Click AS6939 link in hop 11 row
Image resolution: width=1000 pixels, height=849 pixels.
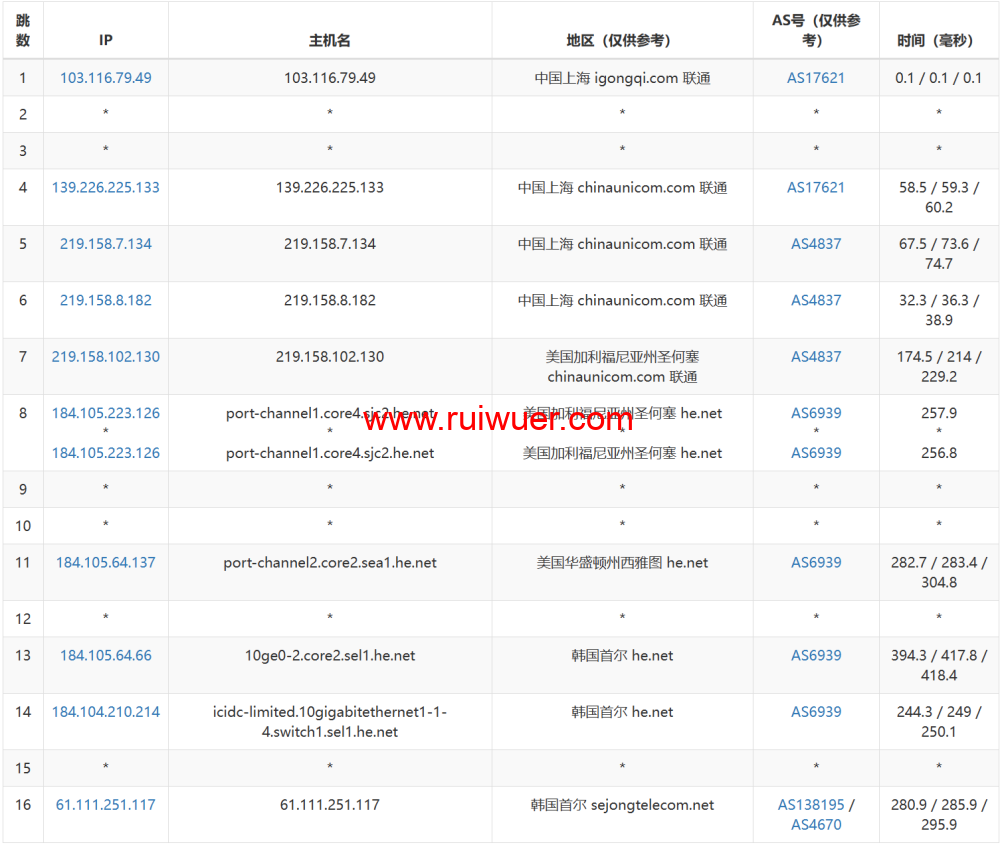816,563
